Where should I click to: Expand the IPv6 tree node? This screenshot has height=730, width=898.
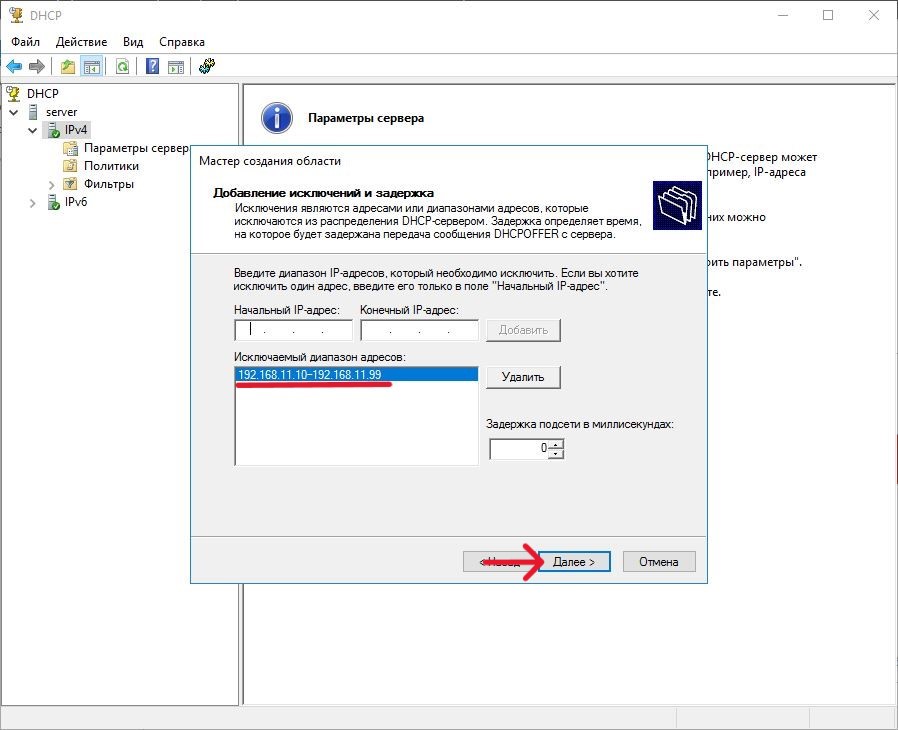(x=33, y=203)
